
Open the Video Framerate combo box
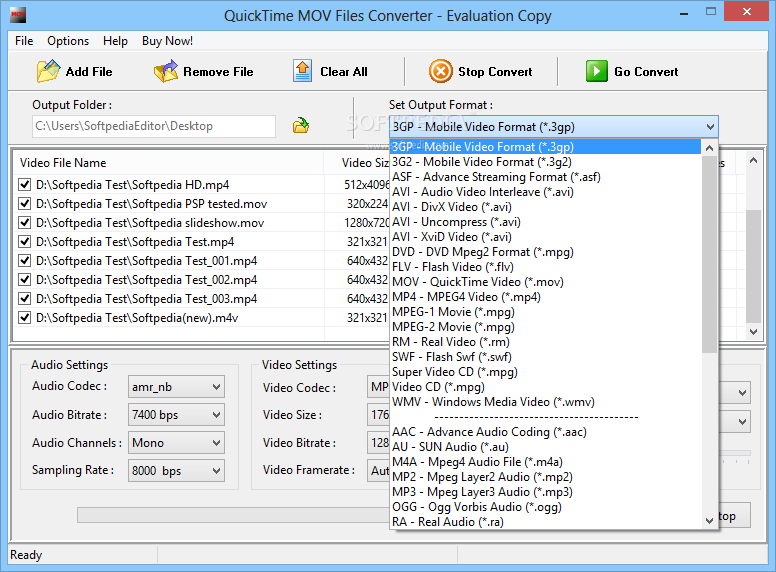(x=379, y=471)
